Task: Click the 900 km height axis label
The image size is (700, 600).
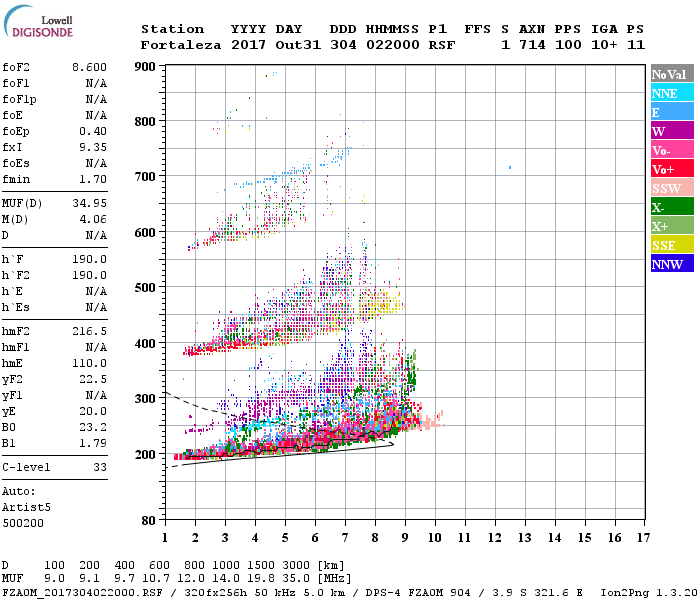Action: point(145,67)
